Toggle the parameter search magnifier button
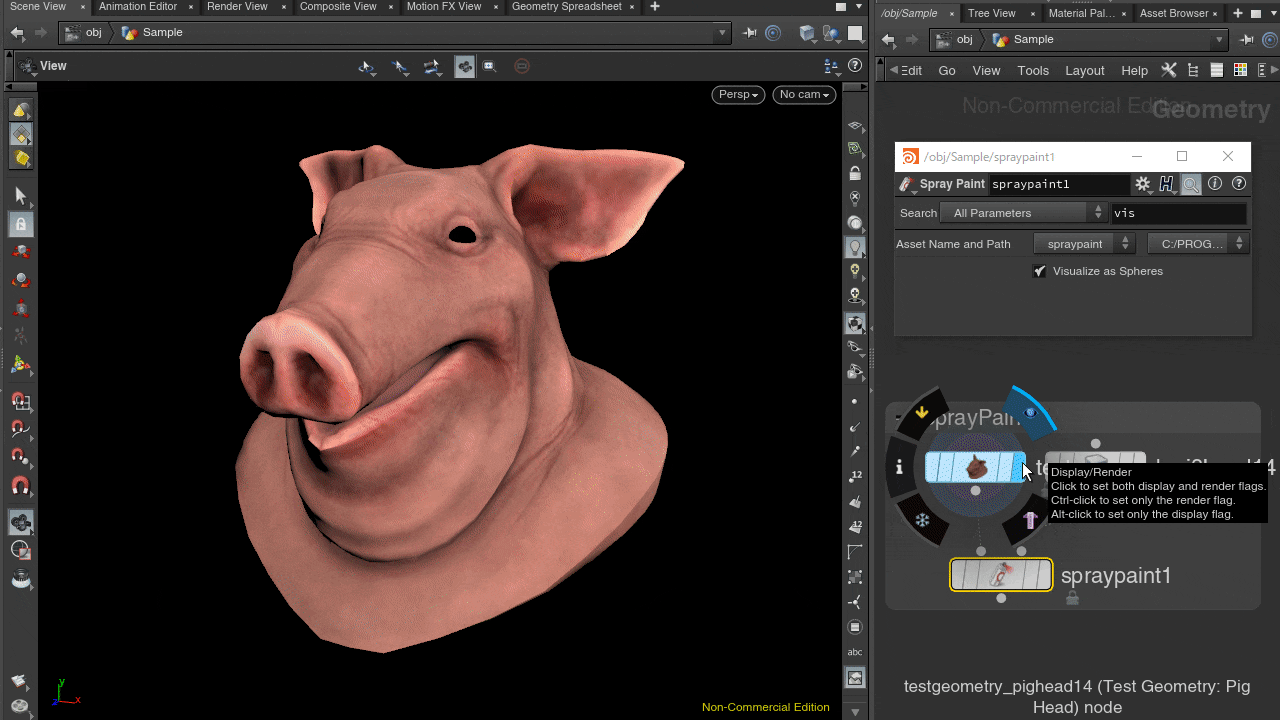Image resolution: width=1280 pixels, height=720 pixels. (1191, 184)
